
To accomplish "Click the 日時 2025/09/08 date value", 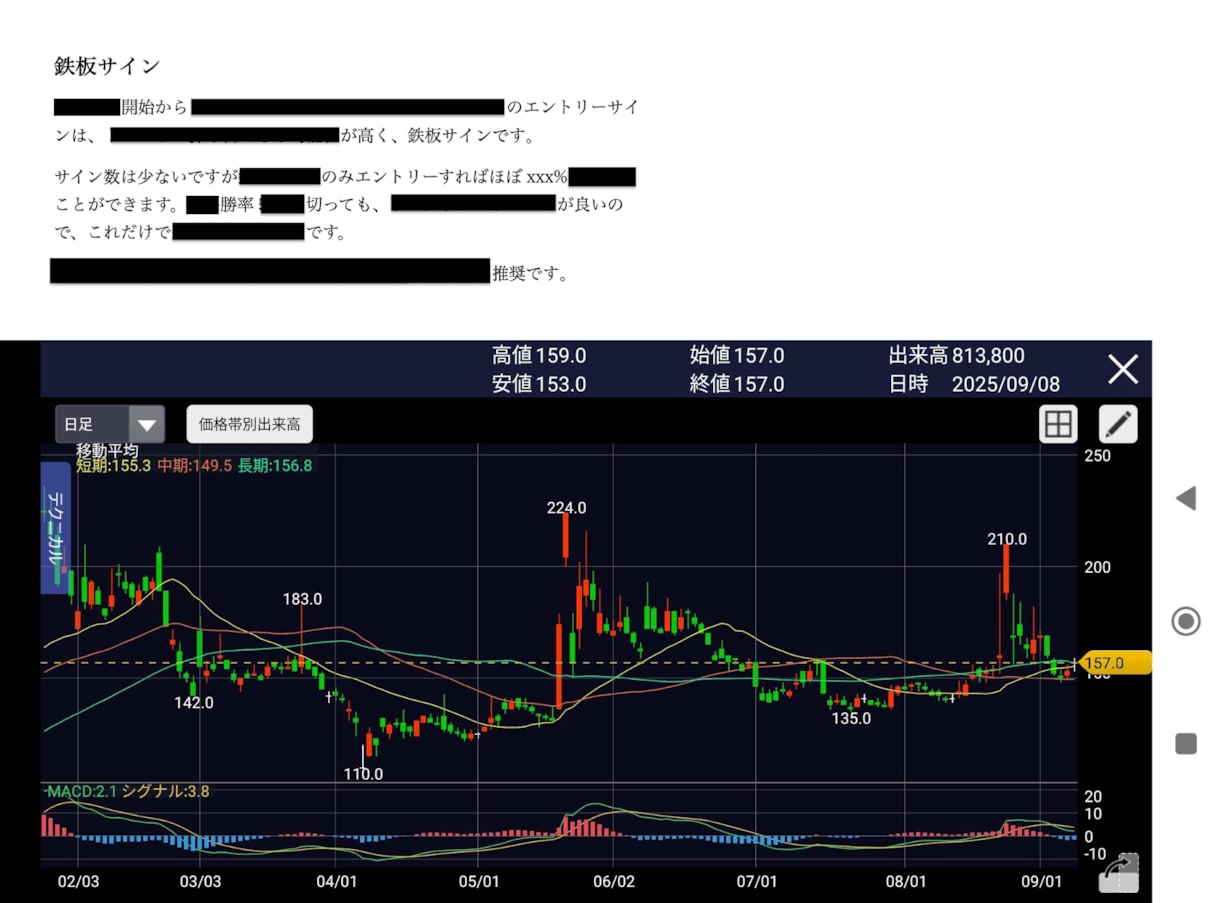I will [974, 384].
